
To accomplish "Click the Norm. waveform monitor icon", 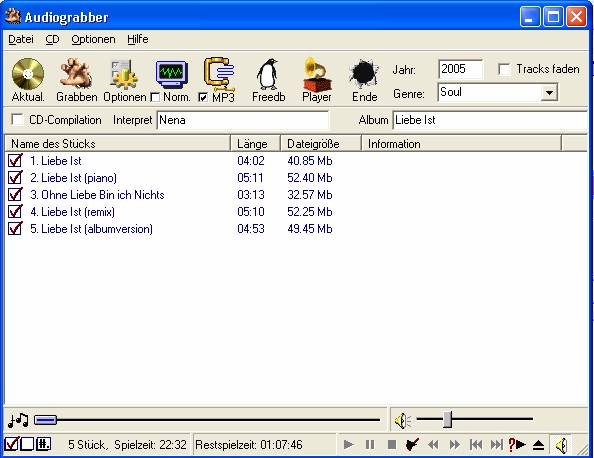I will pos(172,74).
